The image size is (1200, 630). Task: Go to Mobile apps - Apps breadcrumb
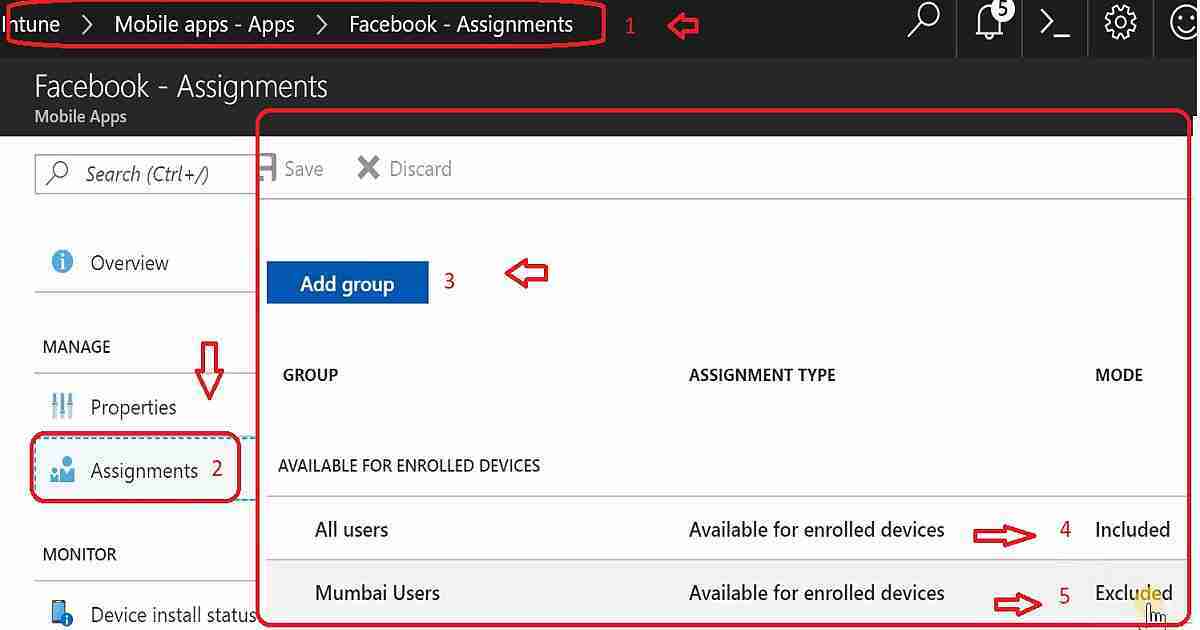pyautogui.click(x=204, y=24)
